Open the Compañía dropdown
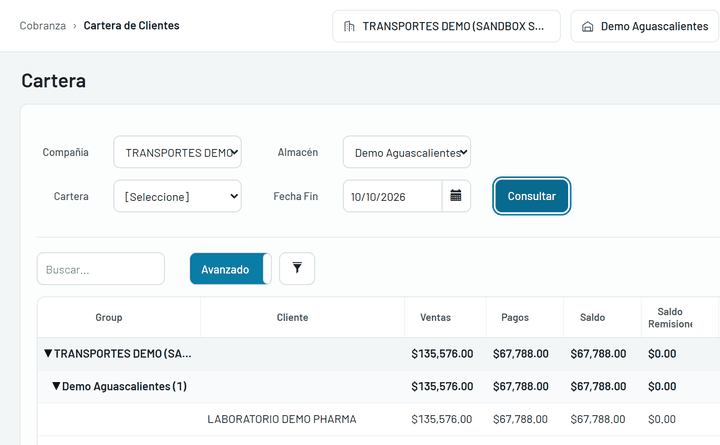 [x=177, y=152]
